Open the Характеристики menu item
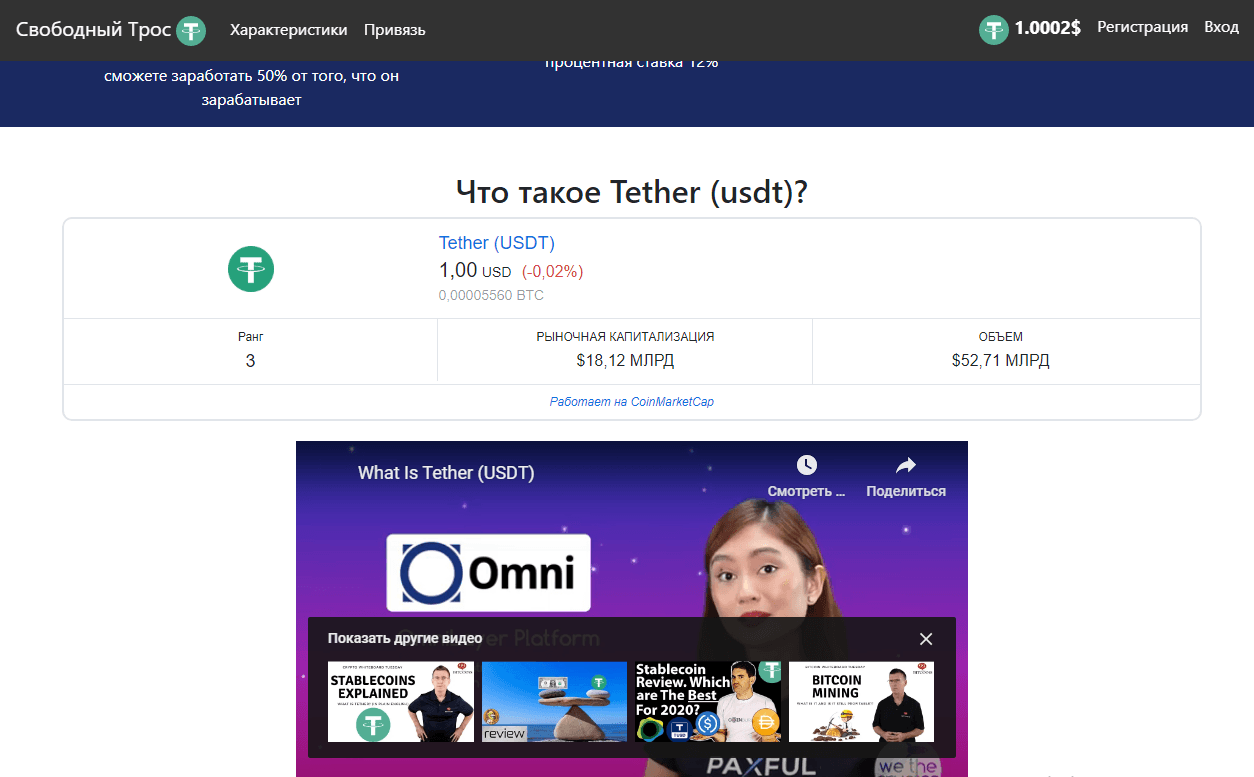Image resolution: width=1254 pixels, height=777 pixels. click(x=288, y=30)
